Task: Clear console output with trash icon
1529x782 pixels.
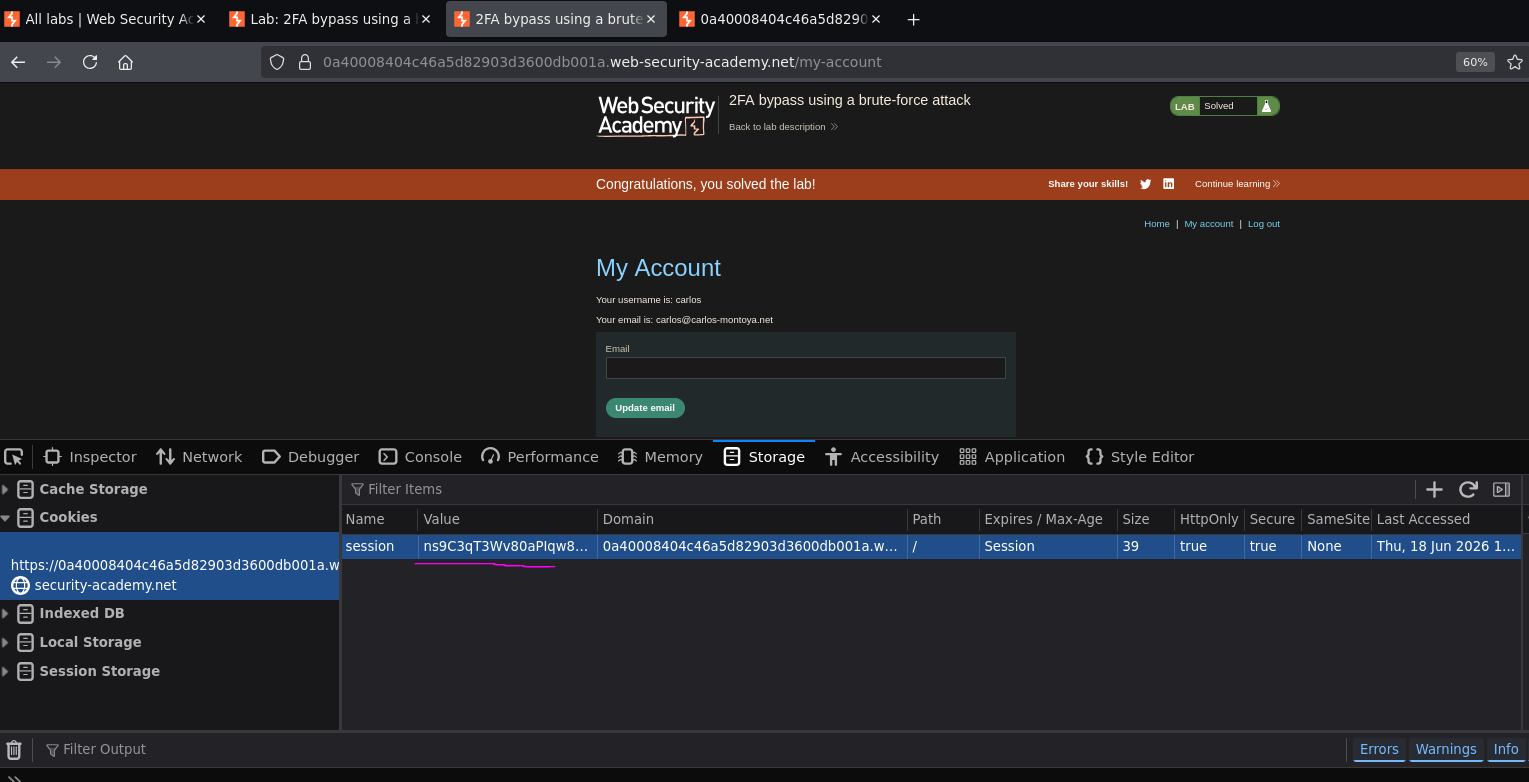Action: (x=14, y=749)
